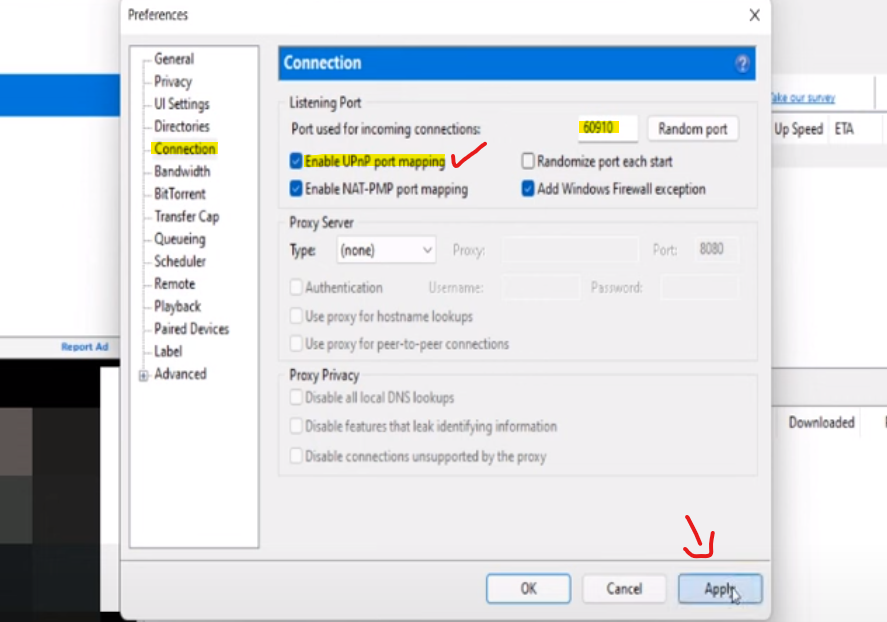The height and width of the screenshot is (622, 887).
Task: Click OK to confirm preferences
Action: coord(528,589)
